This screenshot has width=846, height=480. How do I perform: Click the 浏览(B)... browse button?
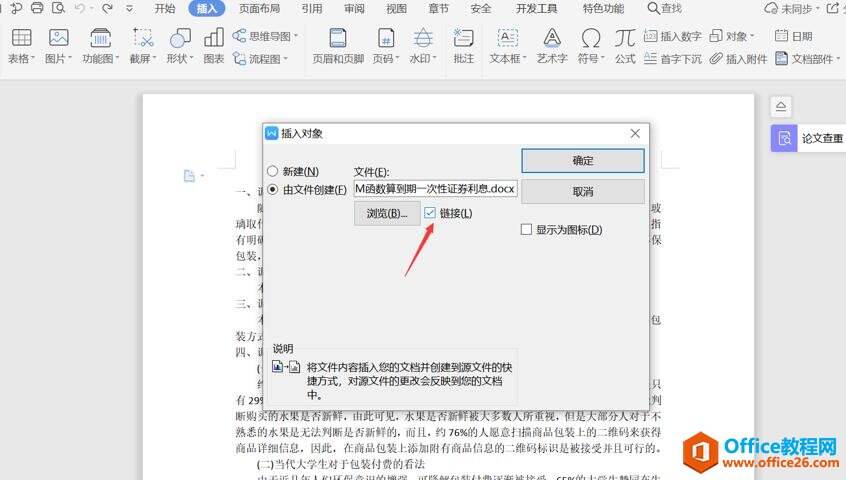tap(387, 214)
